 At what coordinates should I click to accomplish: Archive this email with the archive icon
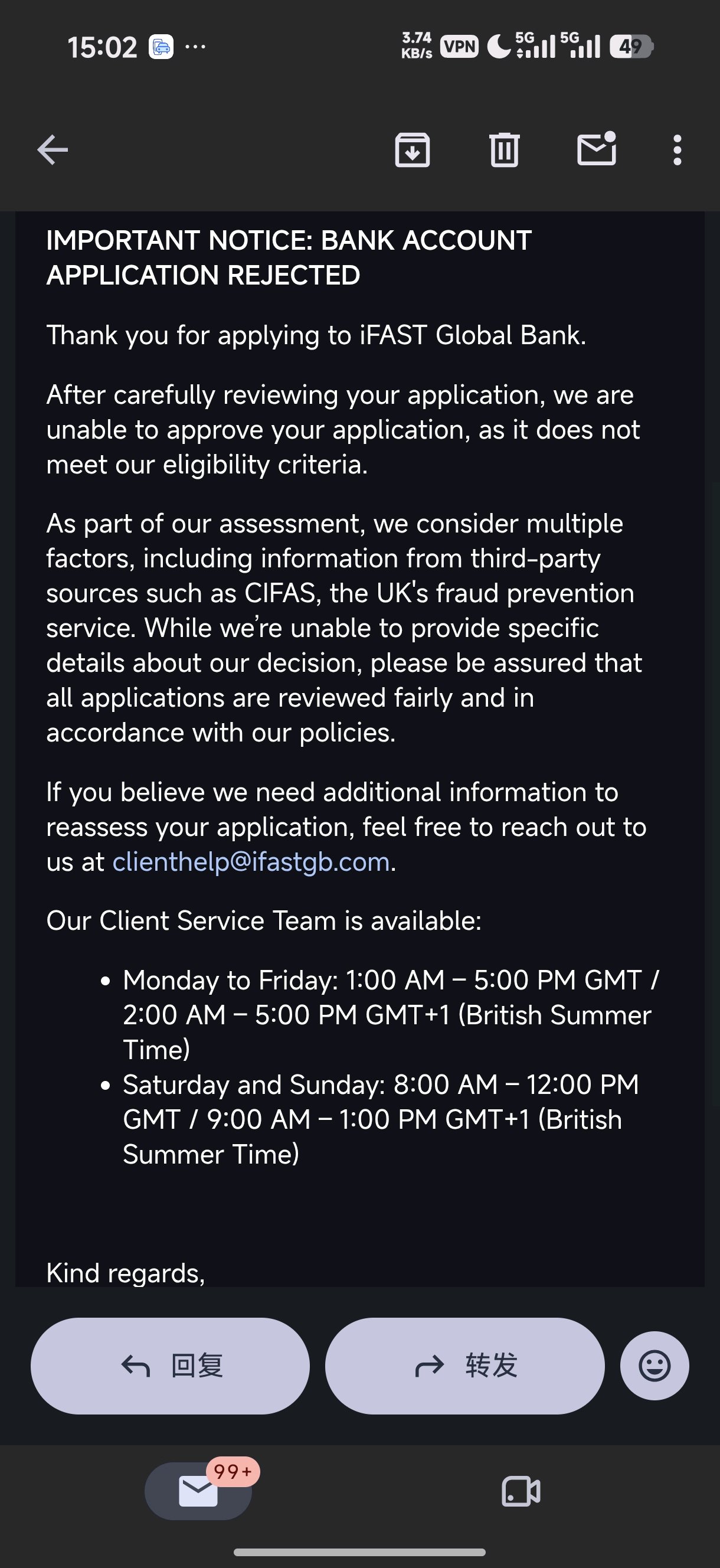(x=412, y=150)
